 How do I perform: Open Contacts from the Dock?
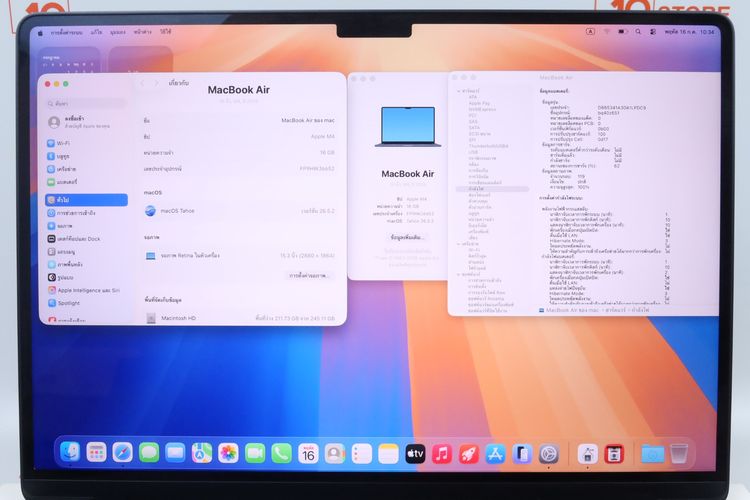tap(335, 454)
